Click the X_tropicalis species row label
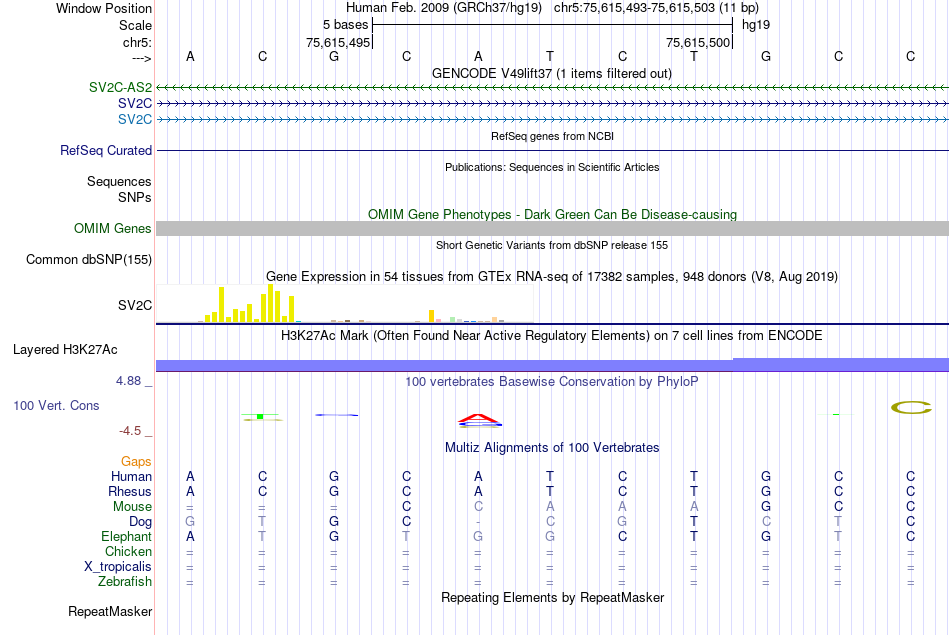 [118, 567]
